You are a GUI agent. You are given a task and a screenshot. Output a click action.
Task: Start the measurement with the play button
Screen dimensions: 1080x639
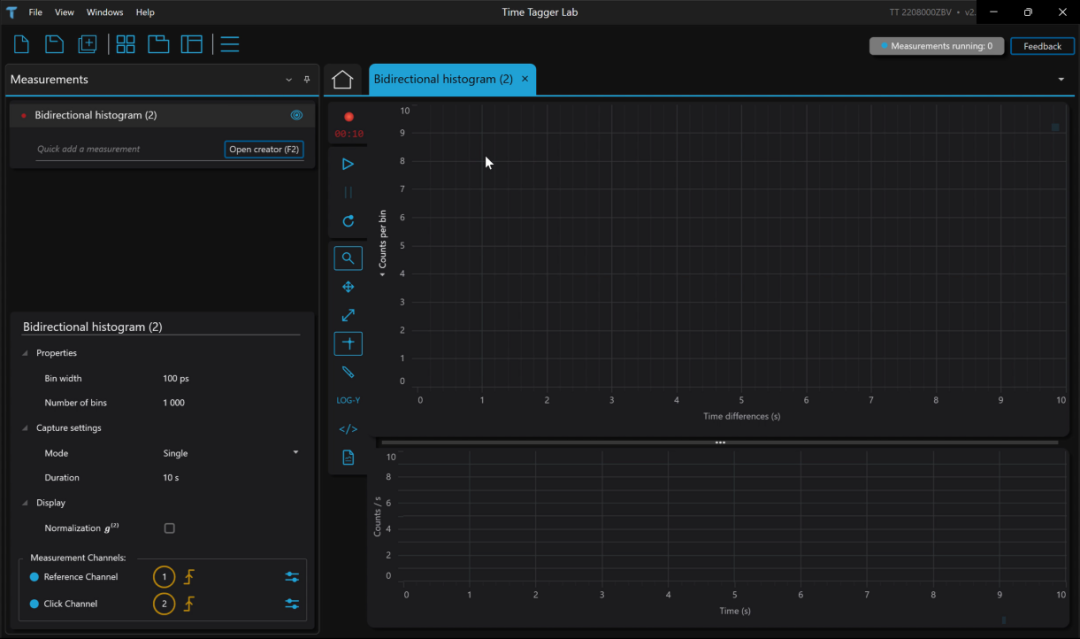click(348, 164)
